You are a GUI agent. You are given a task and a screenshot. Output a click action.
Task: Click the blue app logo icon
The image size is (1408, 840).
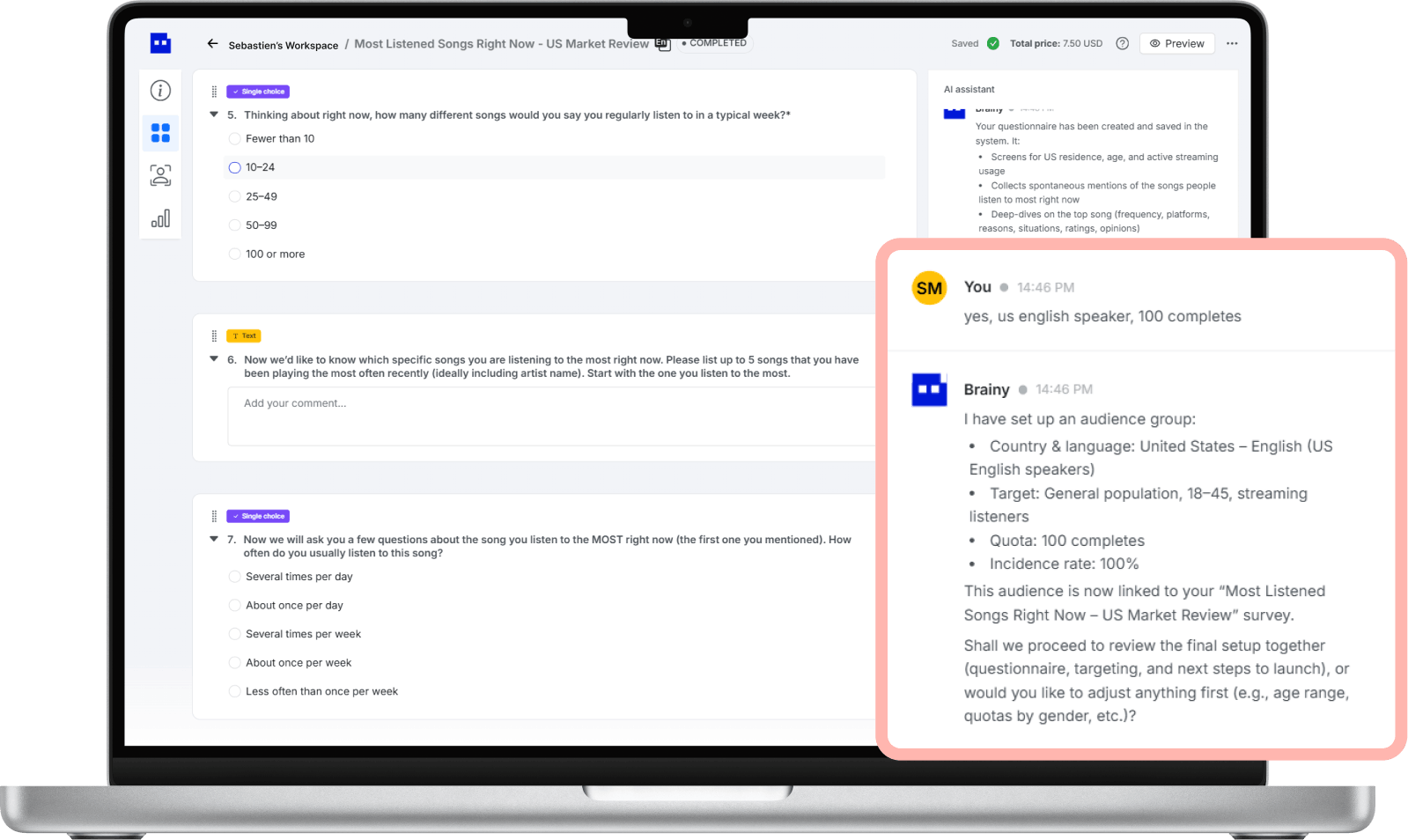pos(160,43)
